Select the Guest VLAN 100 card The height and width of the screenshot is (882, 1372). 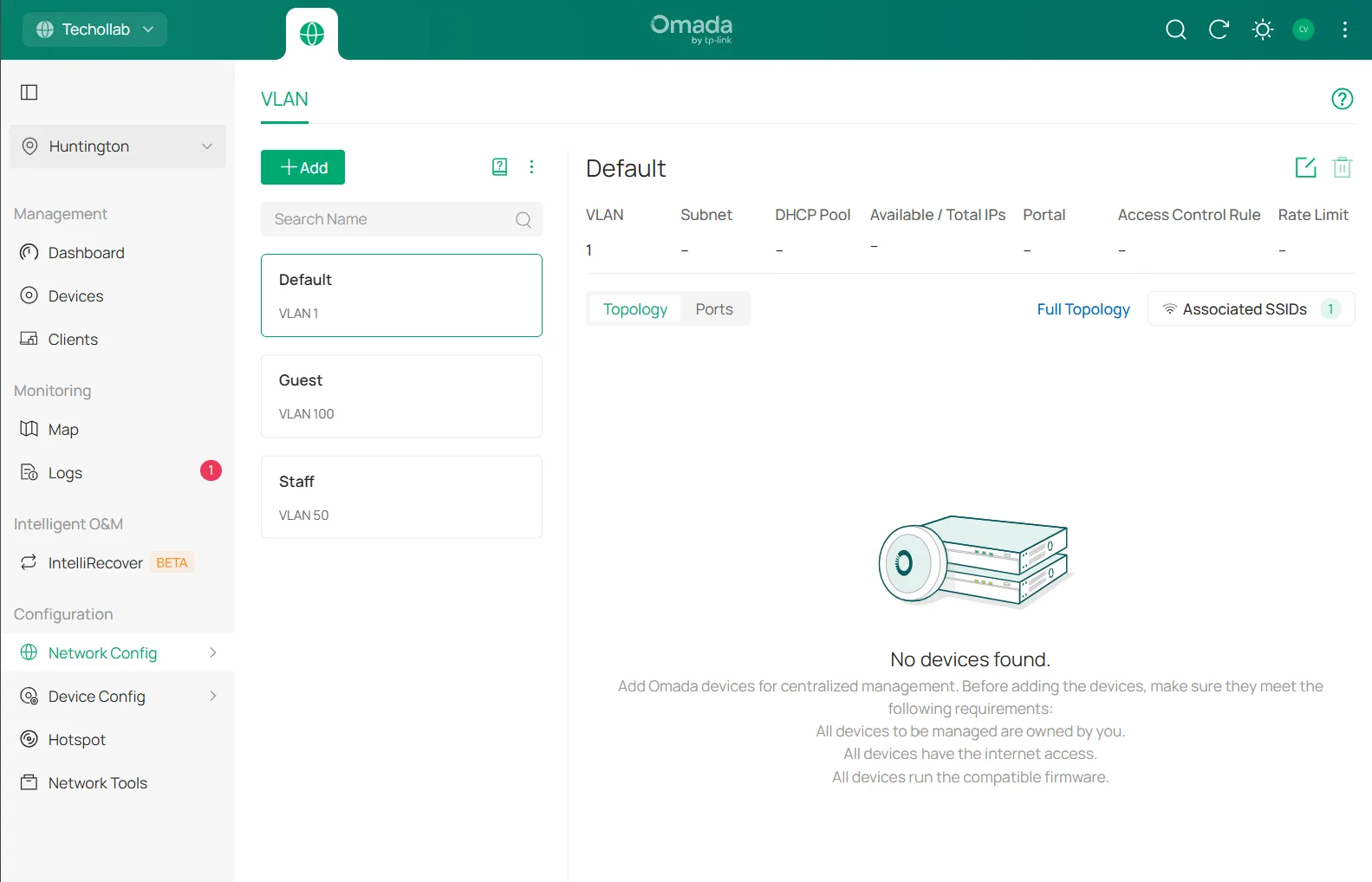click(401, 396)
